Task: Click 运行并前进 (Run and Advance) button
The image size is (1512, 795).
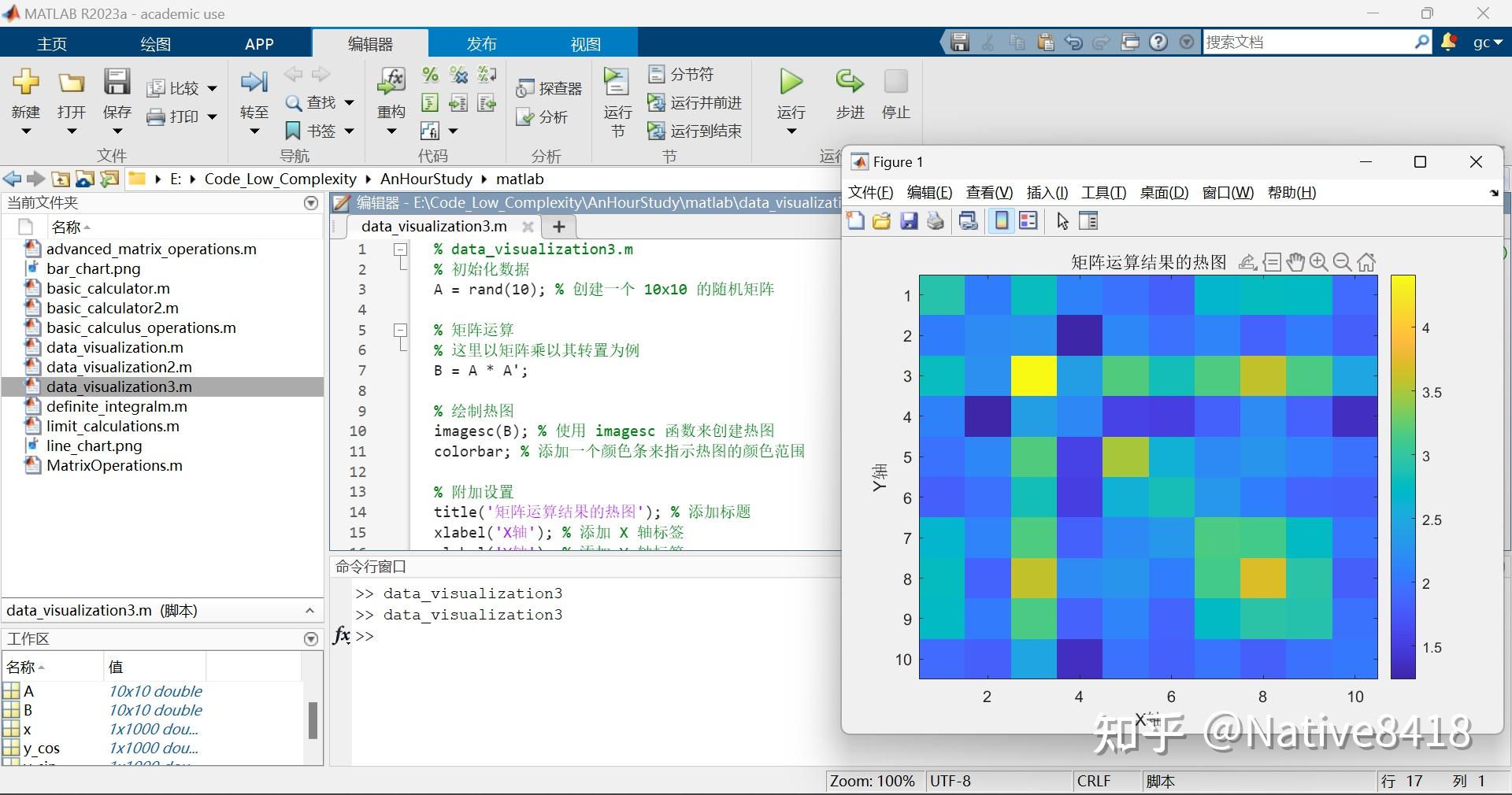Action: [x=695, y=103]
